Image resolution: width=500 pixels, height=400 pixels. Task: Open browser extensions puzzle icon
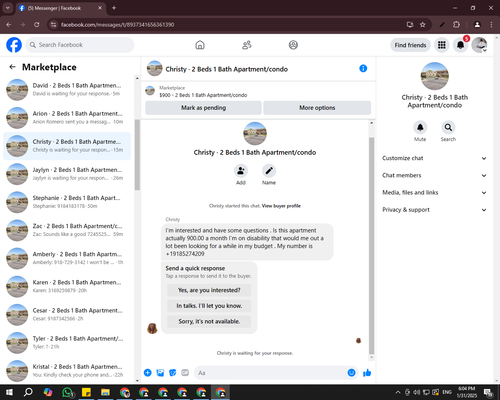(x=456, y=25)
